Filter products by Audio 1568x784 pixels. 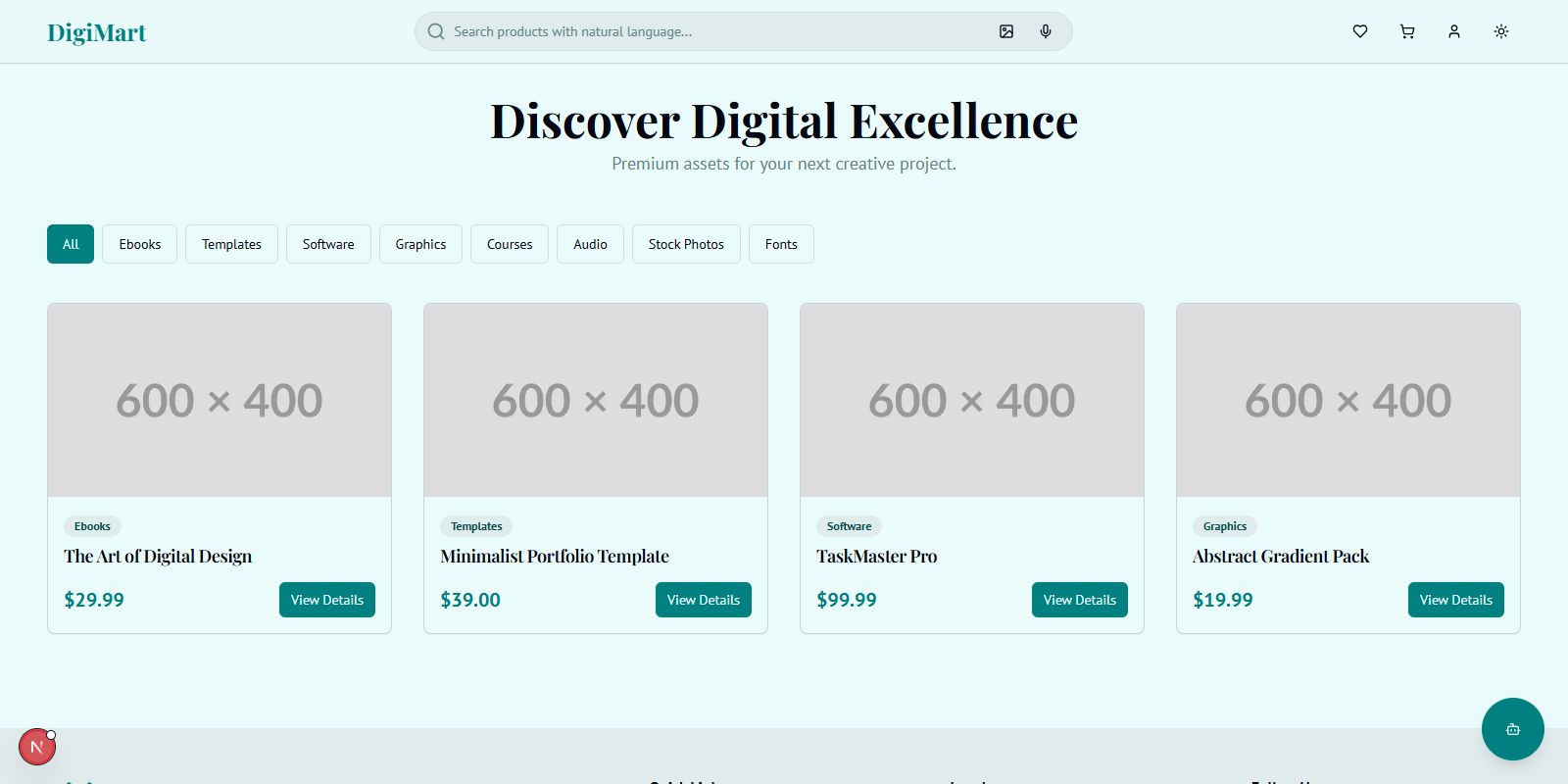(590, 244)
